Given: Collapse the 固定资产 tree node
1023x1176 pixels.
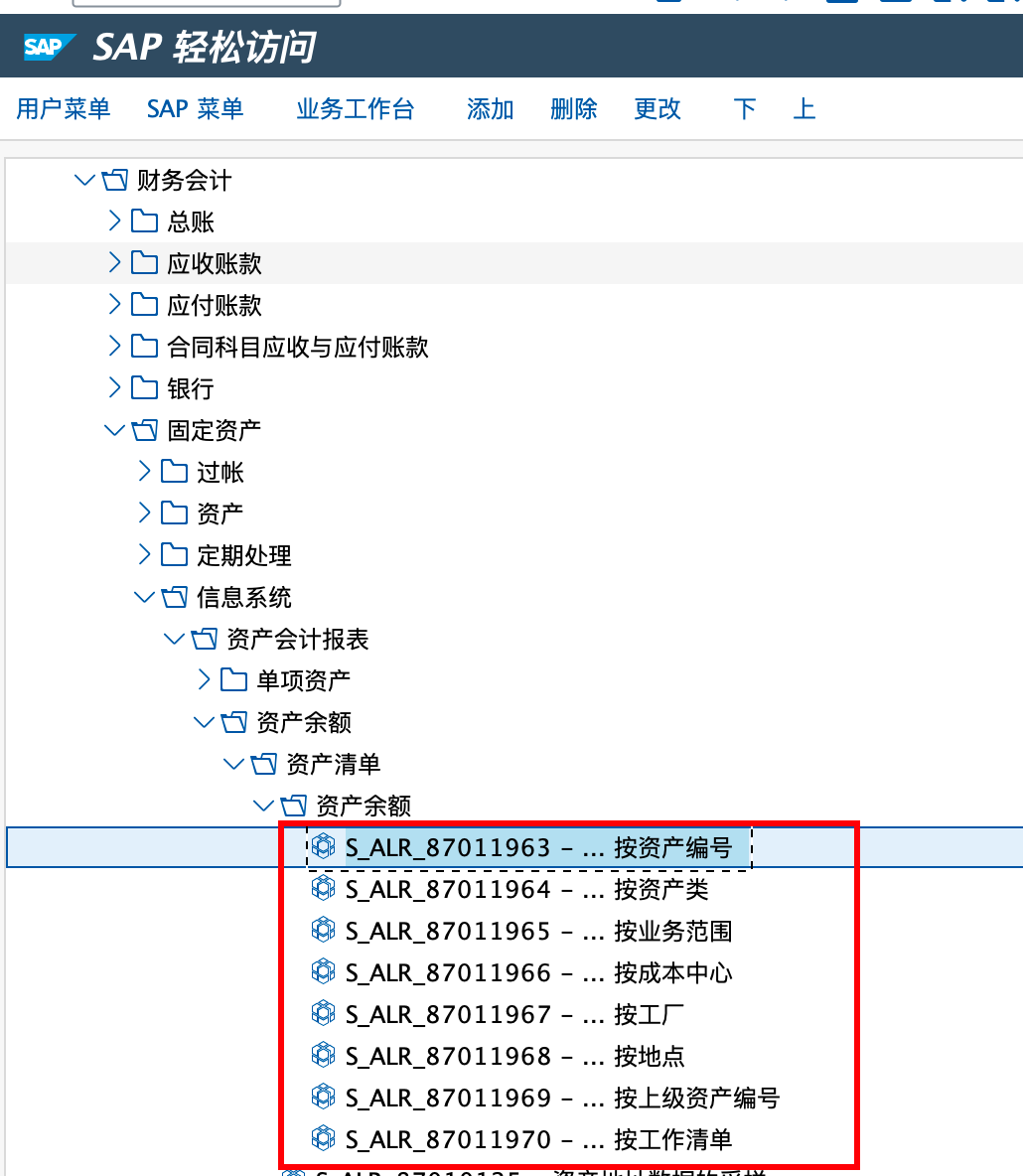Looking at the screenshot, I should (115, 430).
